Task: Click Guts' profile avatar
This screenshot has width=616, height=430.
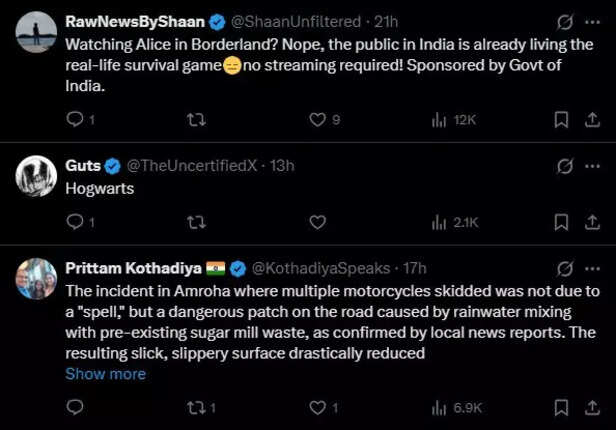Action: (36, 176)
